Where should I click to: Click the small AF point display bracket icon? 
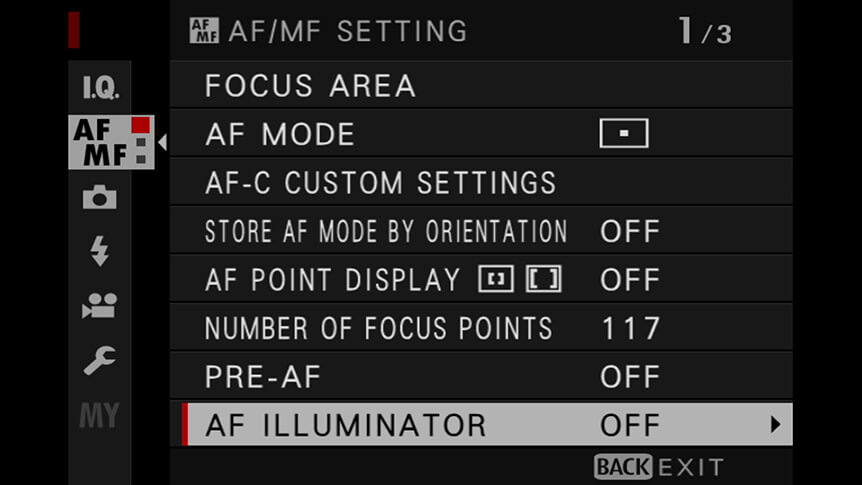[496, 279]
